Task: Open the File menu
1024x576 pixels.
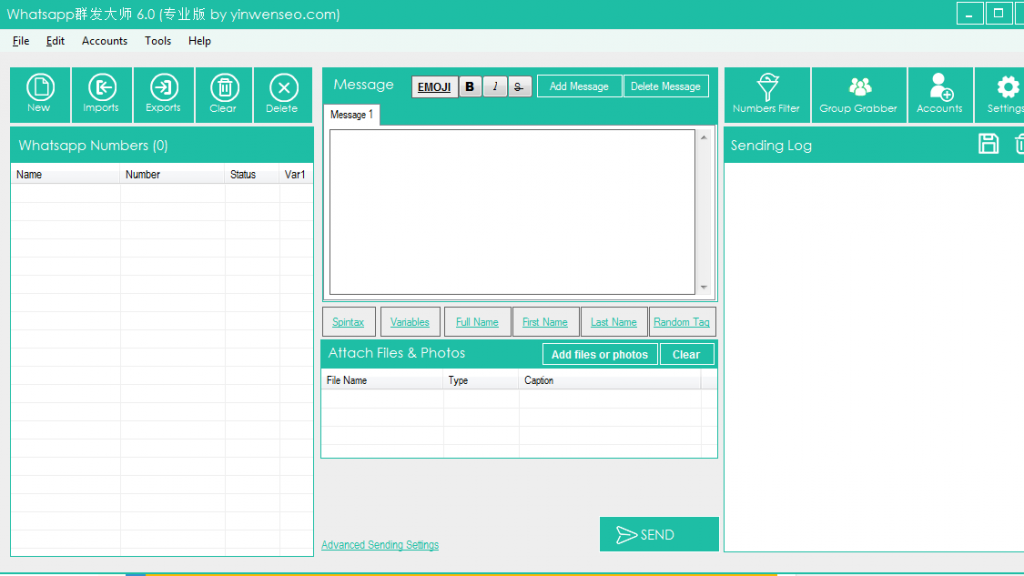Action: (x=21, y=40)
